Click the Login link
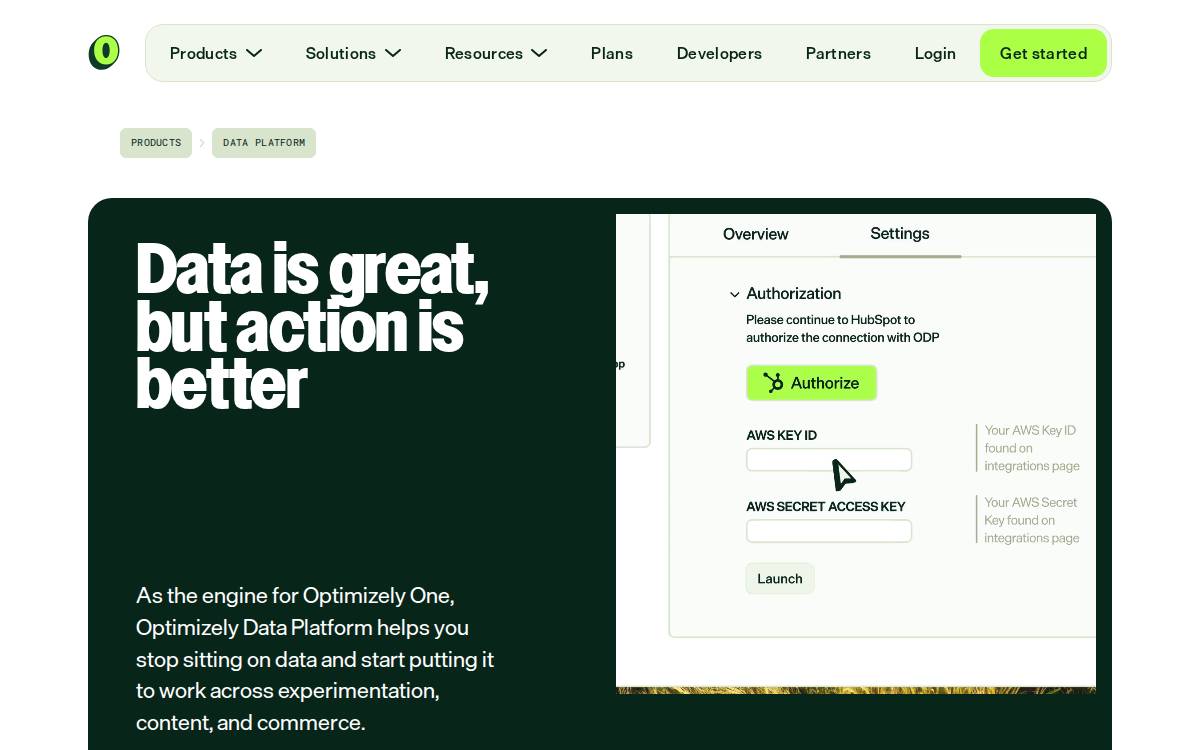This screenshot has height=750, width=1200. click(x=935, y=53)
